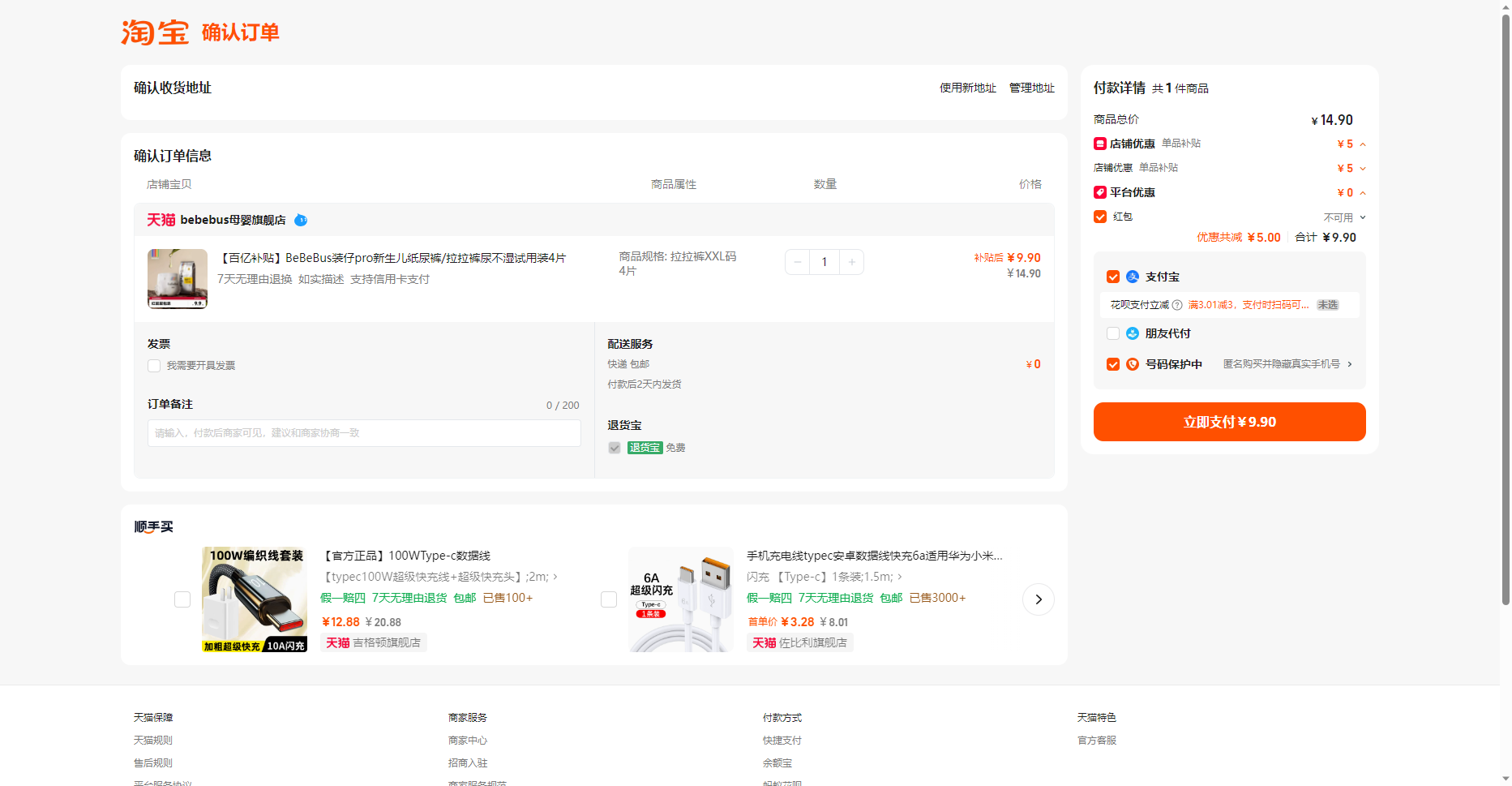The height and width of the screenshot is (786, 1512).
Task: Click the Taobao logo
Action: pos(155,32)
